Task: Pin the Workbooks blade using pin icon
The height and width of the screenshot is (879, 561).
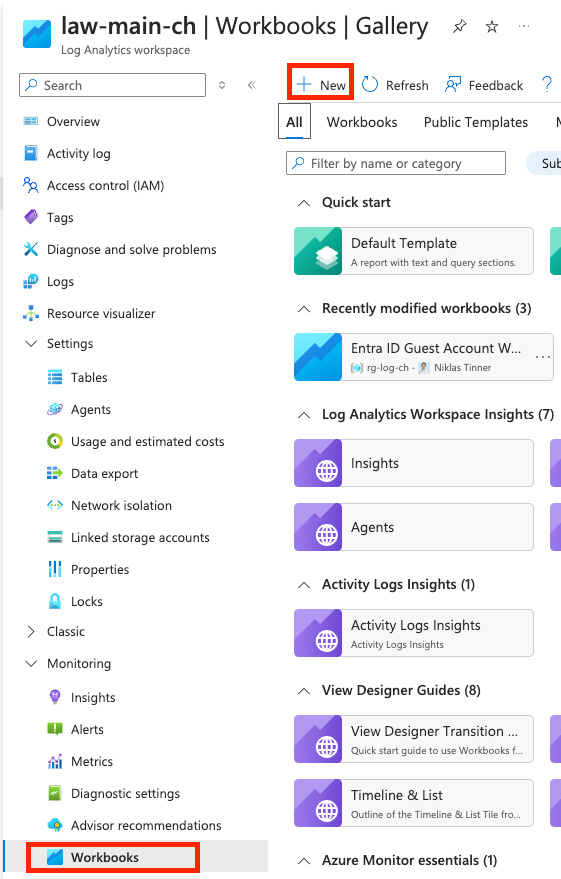Action: 460,26
